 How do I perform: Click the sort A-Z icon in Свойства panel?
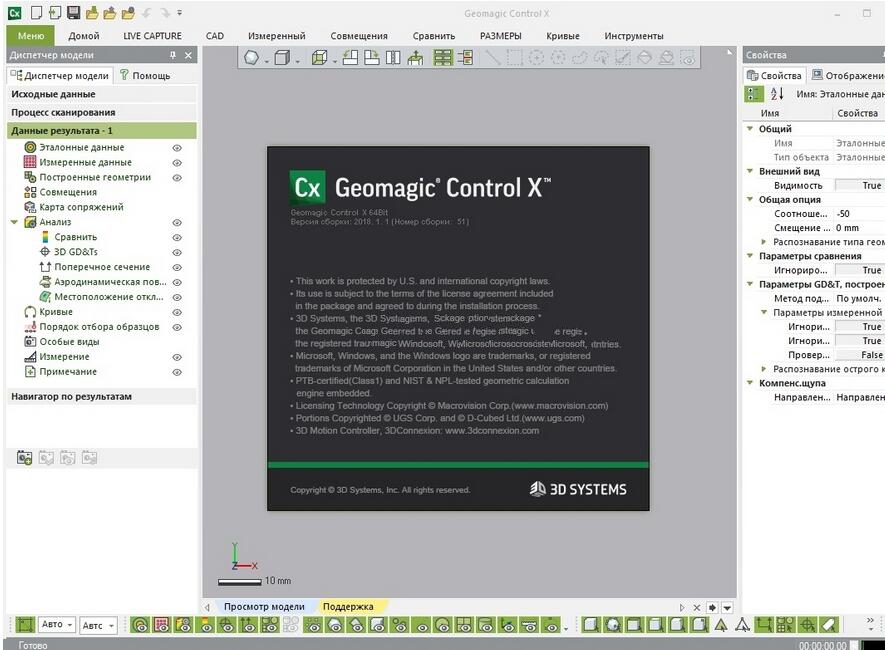click(x=777, y=94)
